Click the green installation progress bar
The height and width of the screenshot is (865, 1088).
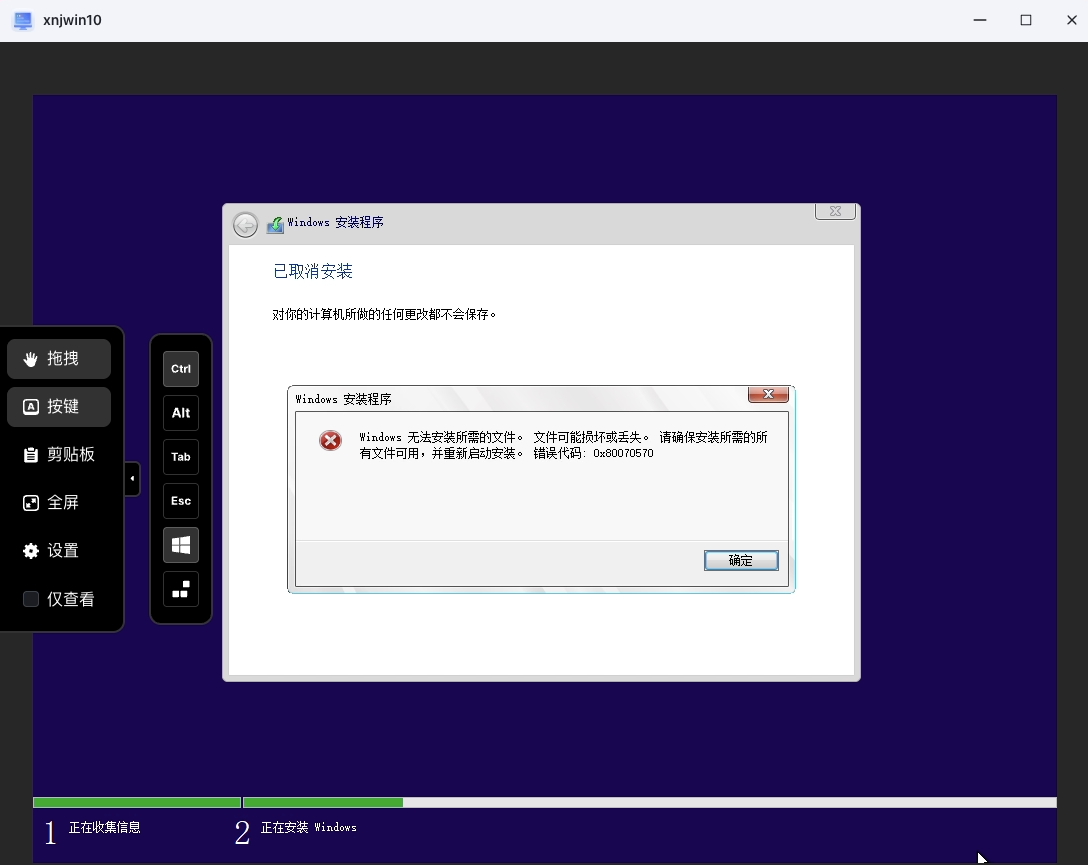tap(136, 801)
